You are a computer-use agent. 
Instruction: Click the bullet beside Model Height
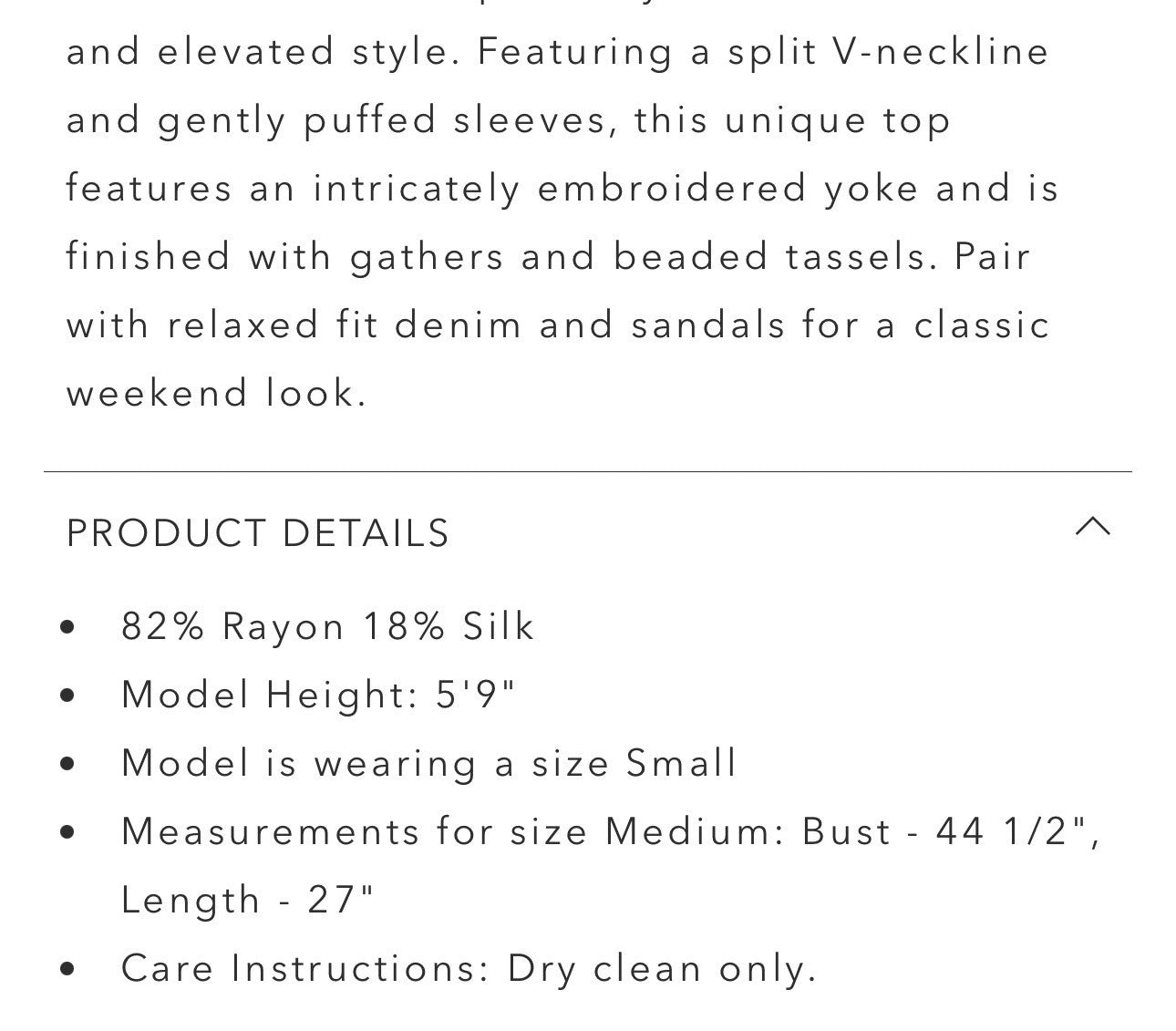click(x=67, y=696)
